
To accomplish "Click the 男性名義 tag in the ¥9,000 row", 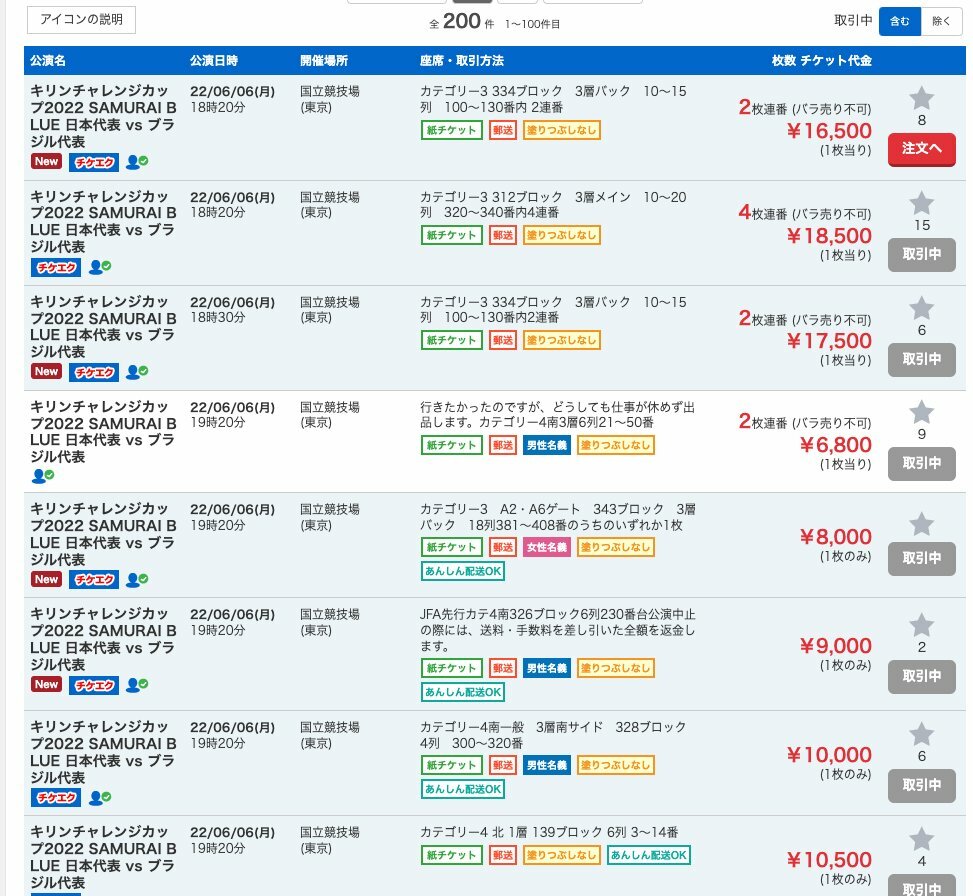I will [546, 668].
